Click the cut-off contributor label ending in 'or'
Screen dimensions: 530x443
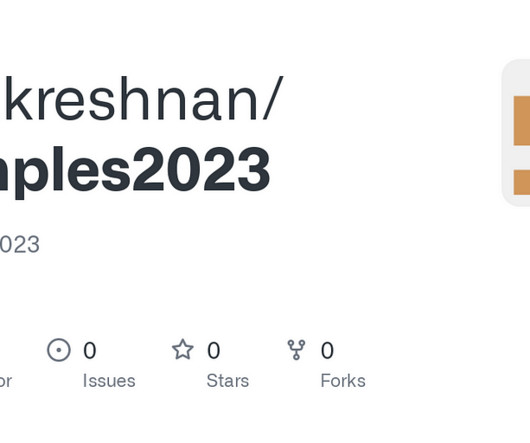(x=5, y=381)
